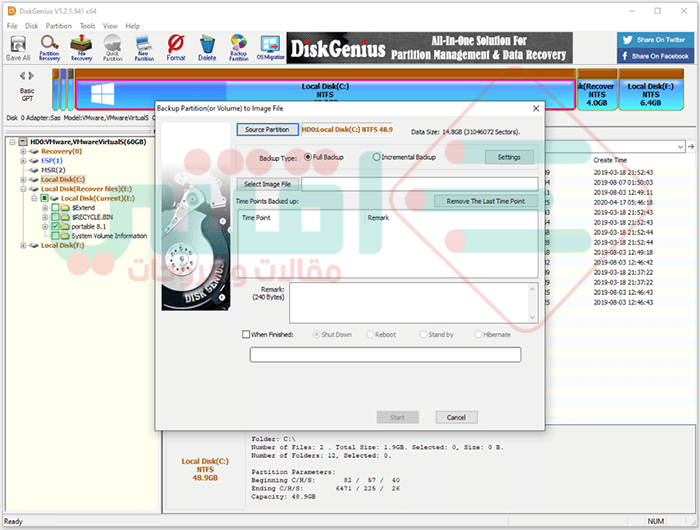The height and width of the screenshot is (530, 700).
Task: Launch the File Recovery tool
Action: [81, 48]
